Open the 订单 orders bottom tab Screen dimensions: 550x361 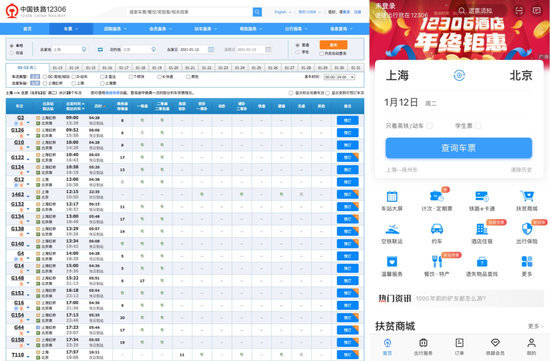(x=459, y=346)
